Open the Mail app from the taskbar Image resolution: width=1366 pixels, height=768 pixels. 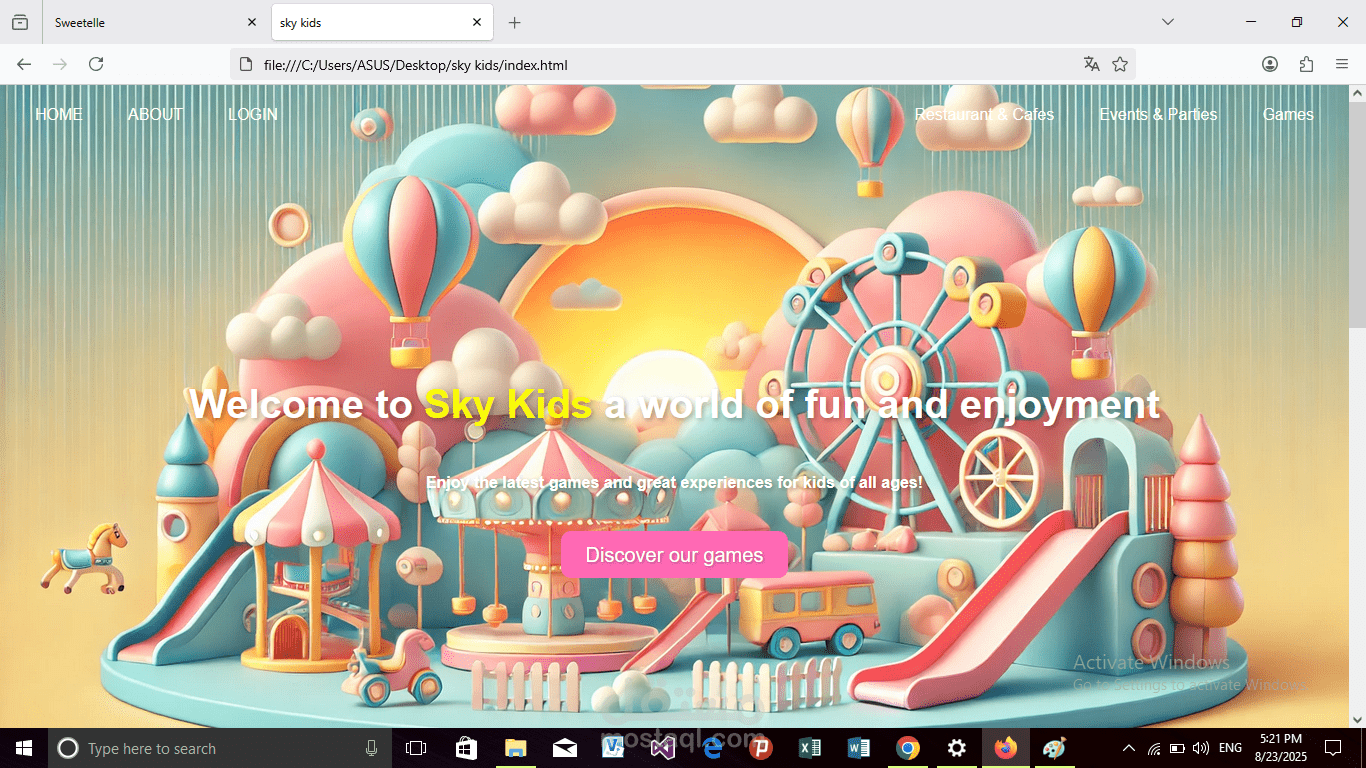click(x=564, y=748)
